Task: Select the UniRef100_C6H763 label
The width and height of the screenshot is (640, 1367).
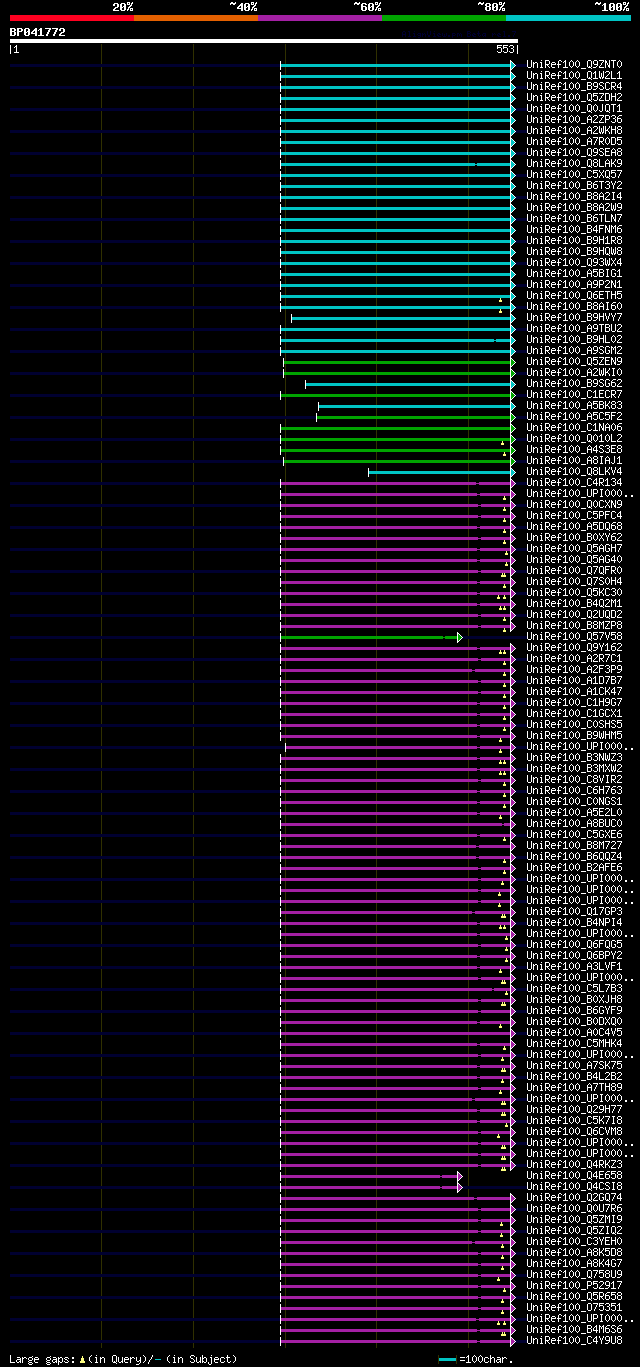Action: point(574,791)
